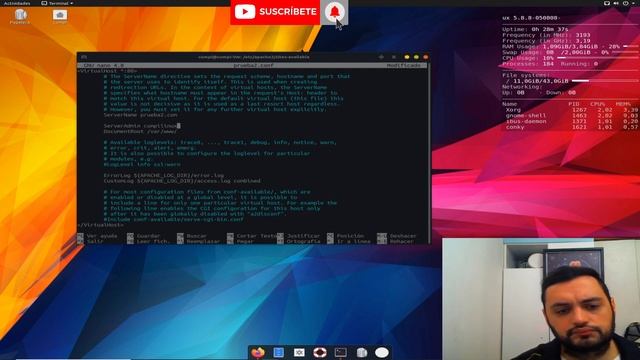Click the ErrorLog line in nano
Screen dimensions: 640x360
164,176
